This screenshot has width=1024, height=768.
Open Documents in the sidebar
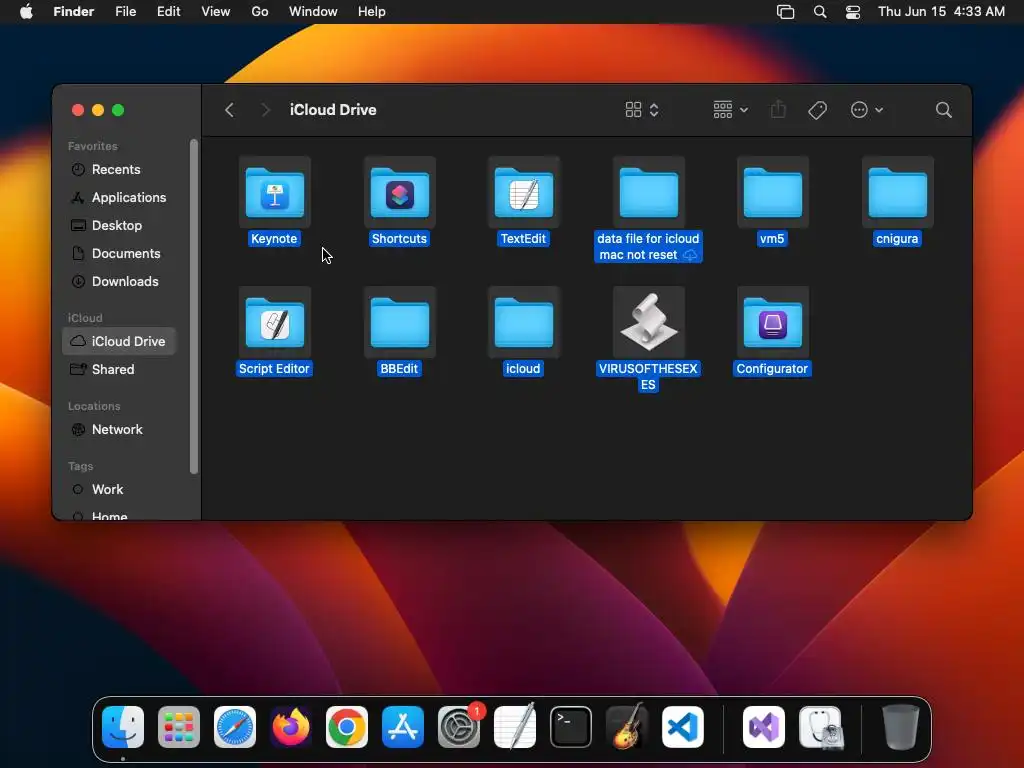pyautogui.click(x=118, y=253)
